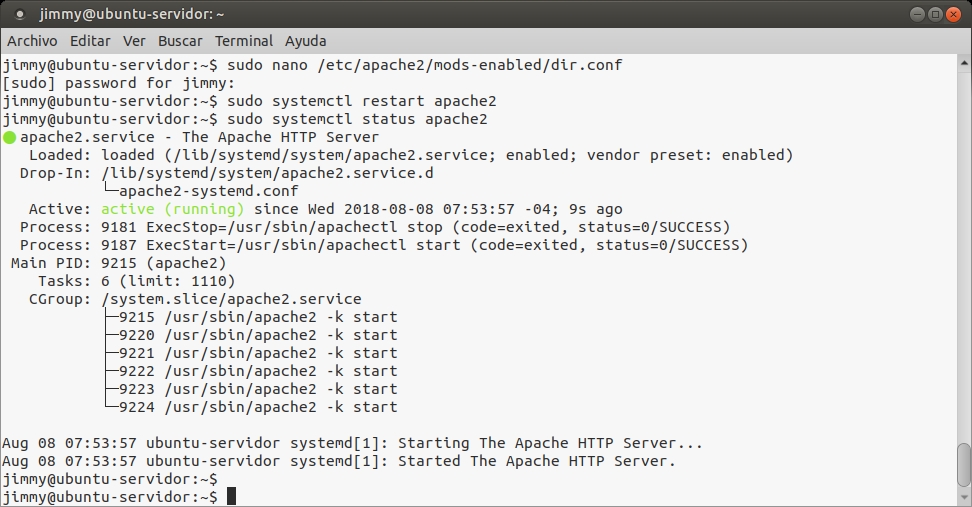Maximize the terminal window

(935, 14)
